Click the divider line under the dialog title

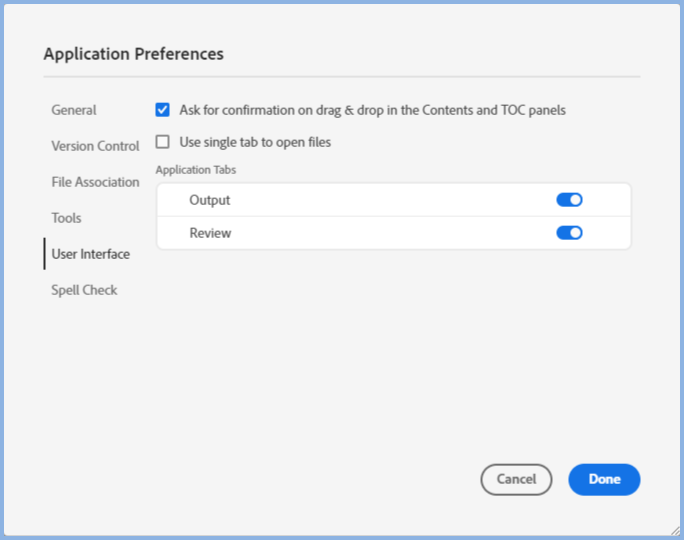pos(342,76)
